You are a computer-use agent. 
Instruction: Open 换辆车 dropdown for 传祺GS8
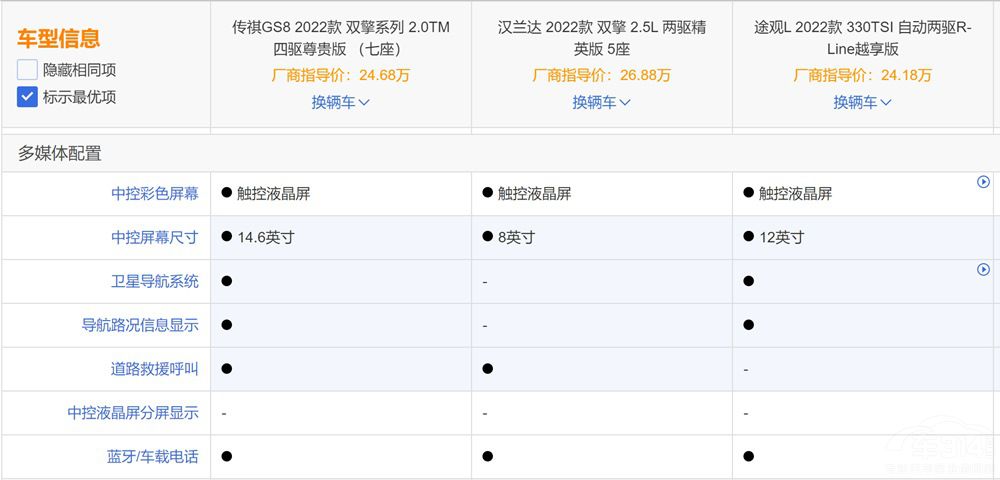coord(341,102)
